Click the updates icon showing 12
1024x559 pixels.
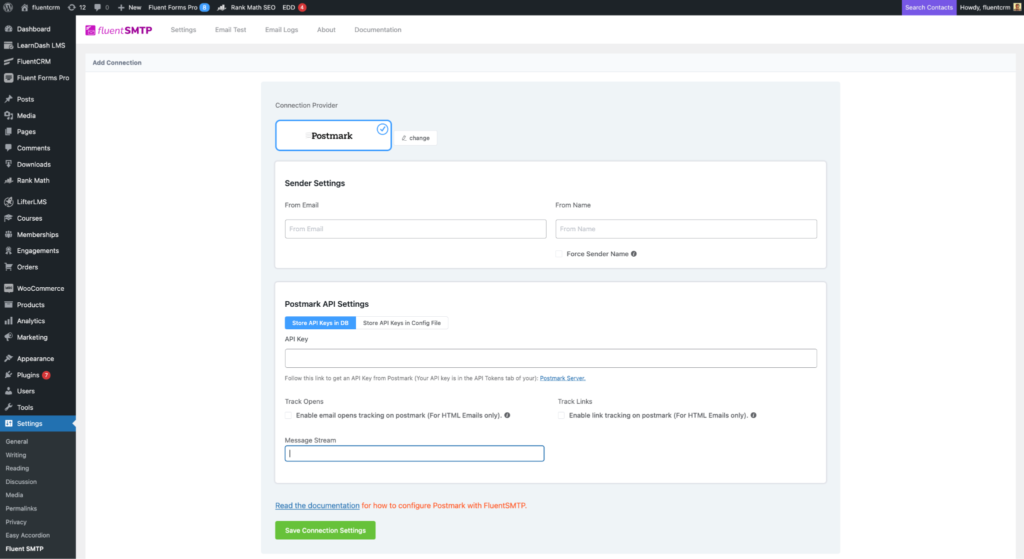point(72,7)
